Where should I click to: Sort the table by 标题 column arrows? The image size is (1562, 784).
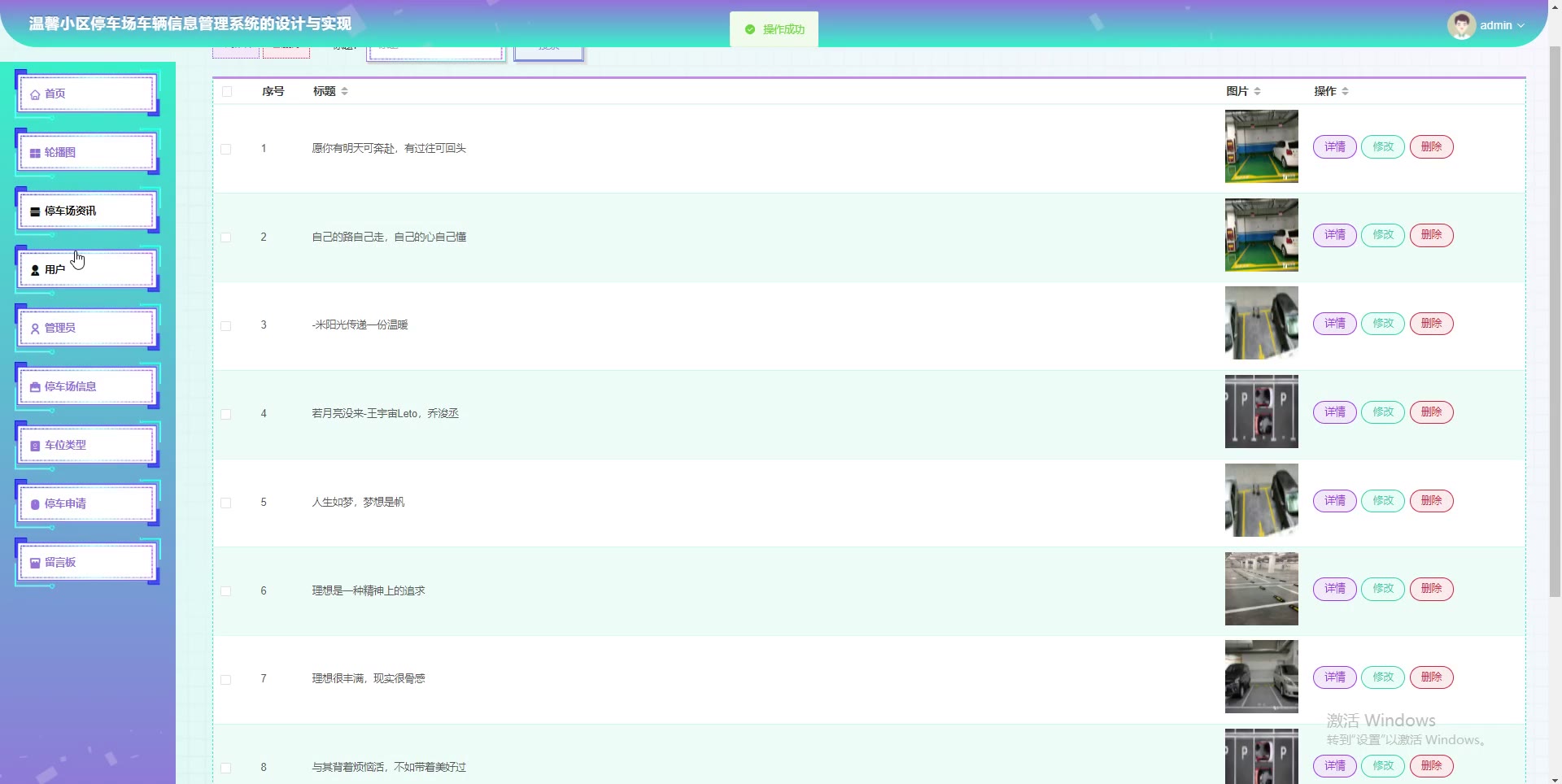[345, 91]
